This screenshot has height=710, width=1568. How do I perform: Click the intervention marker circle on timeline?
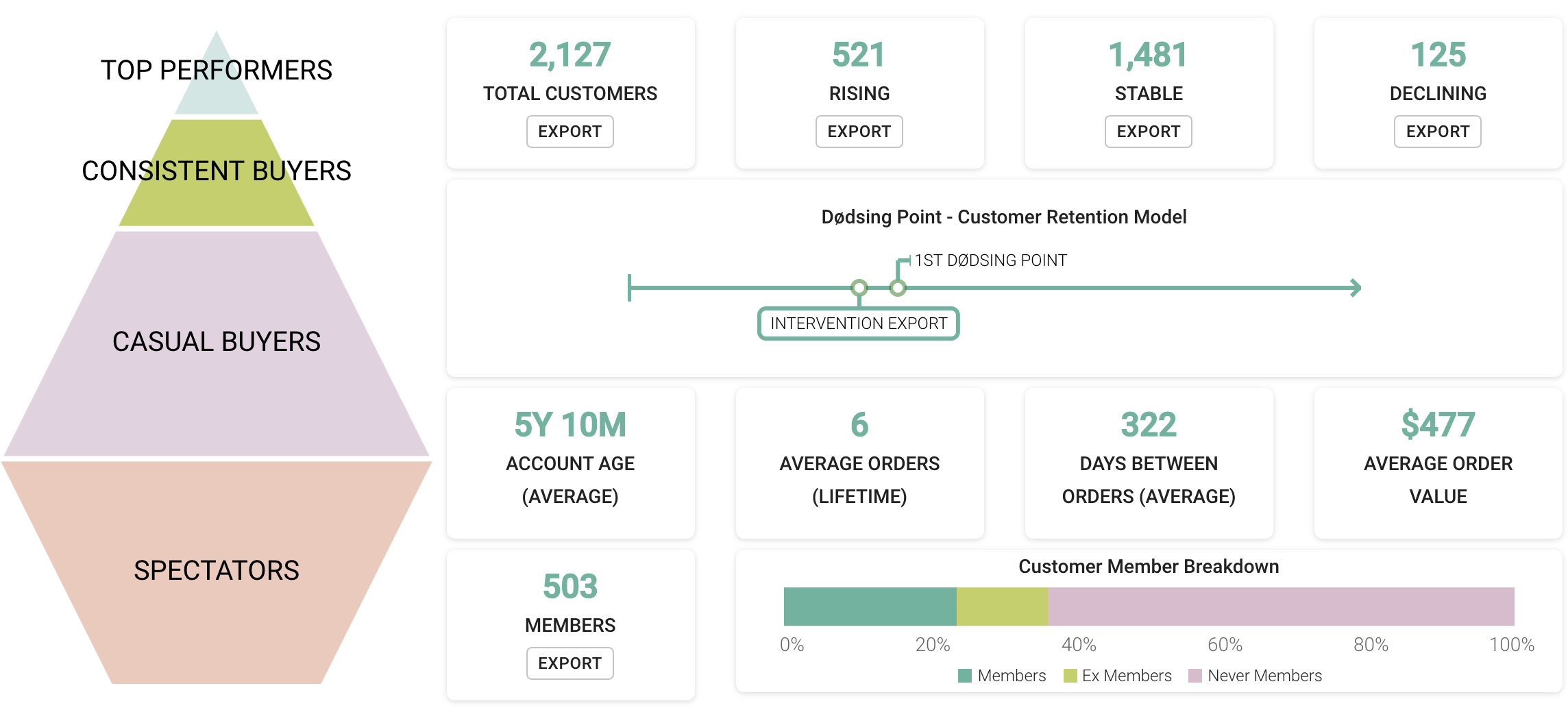pyautogui.click(x=859, y=288)
